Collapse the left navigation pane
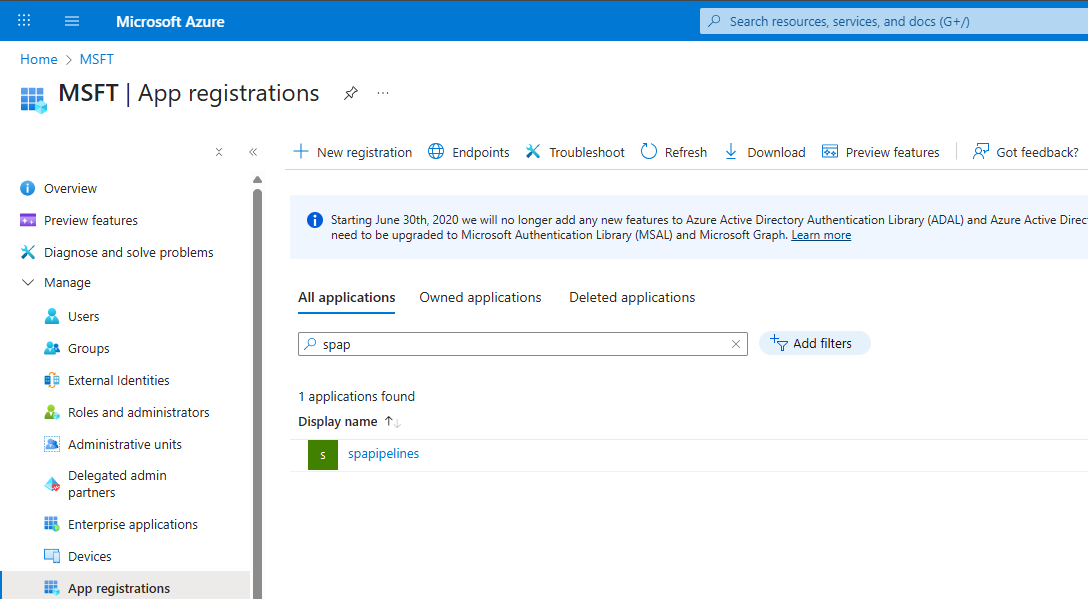Viewport: 1088px width, 599px height. (x=253, y=152)
